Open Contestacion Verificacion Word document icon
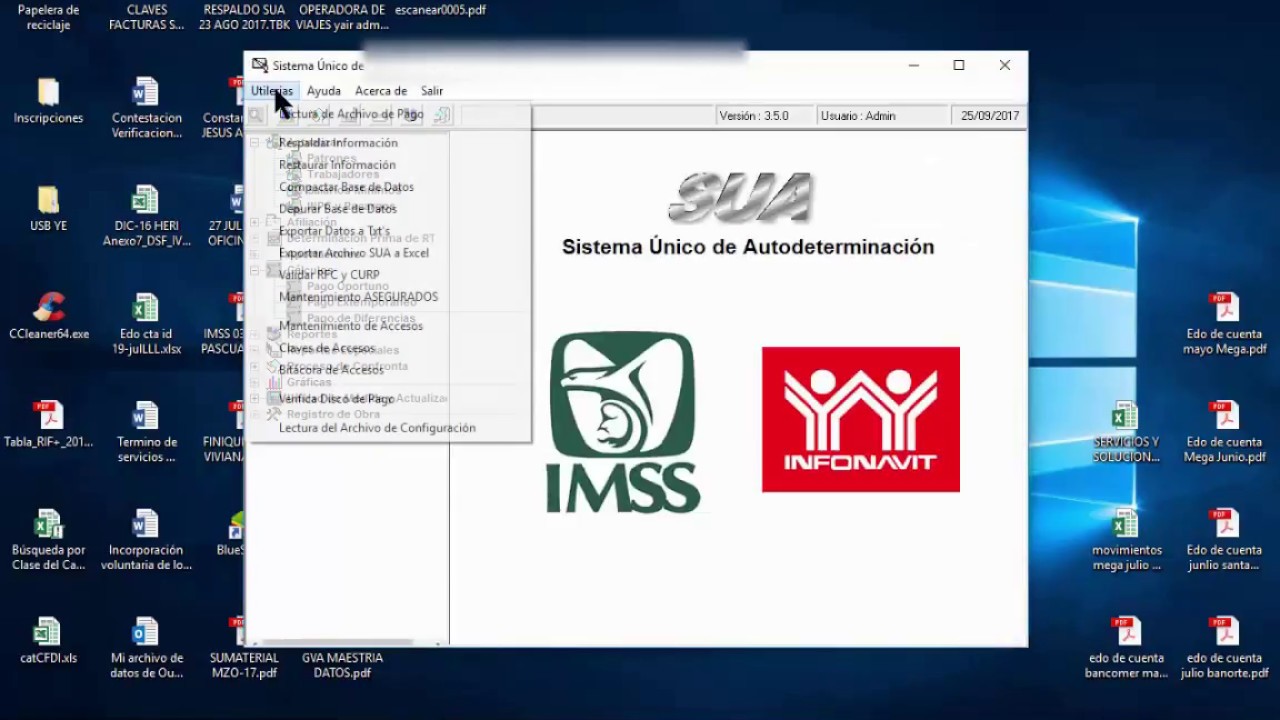Screen dimensions: 1280x720 click(146, 92)
